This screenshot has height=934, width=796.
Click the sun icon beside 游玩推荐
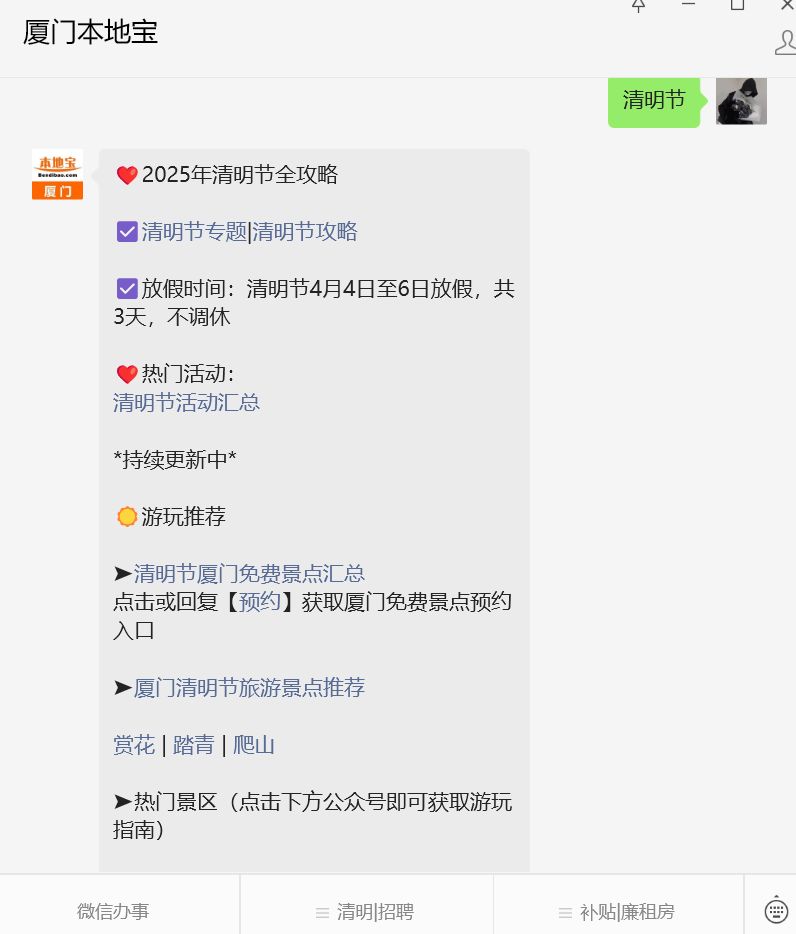[x=127, y=516]
